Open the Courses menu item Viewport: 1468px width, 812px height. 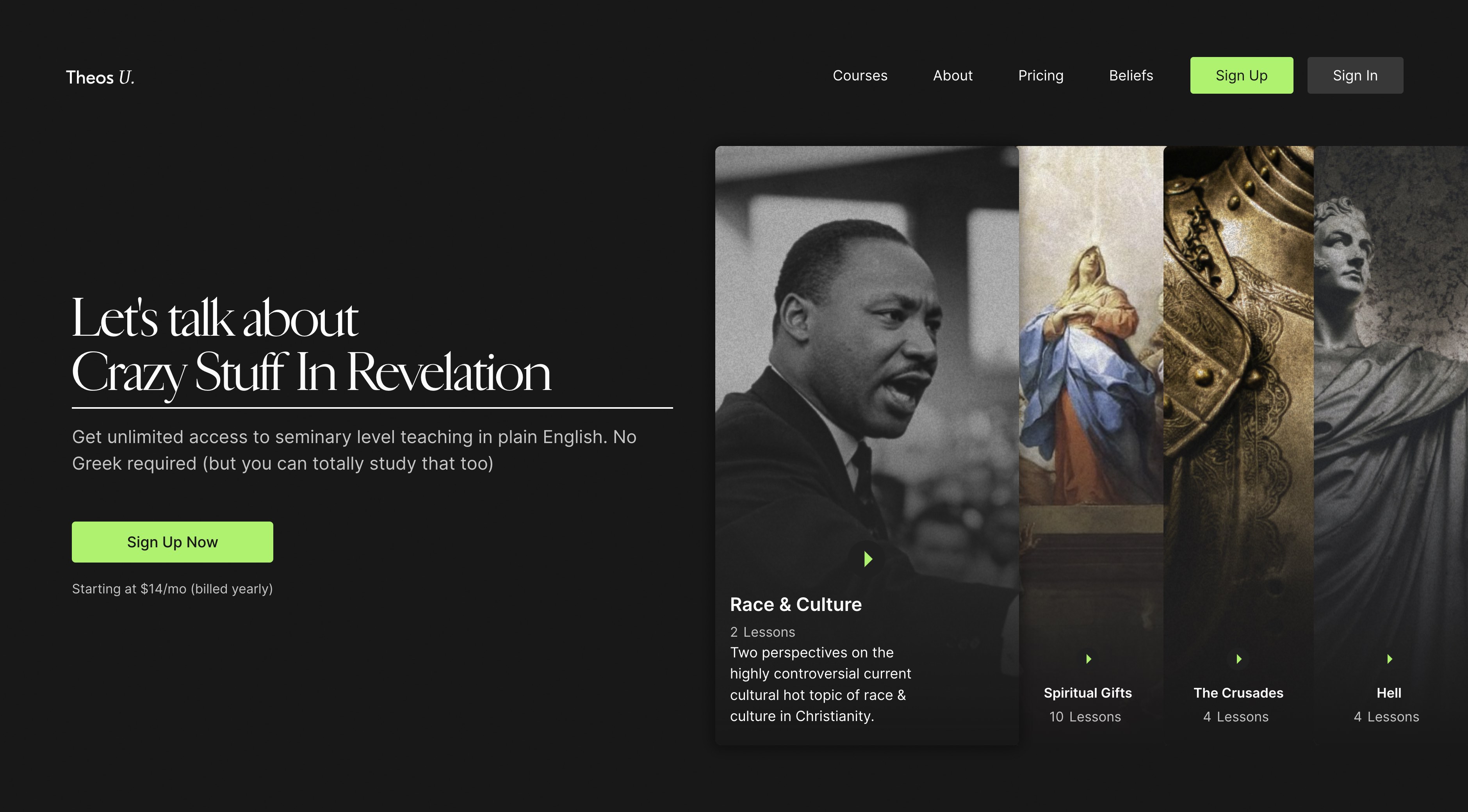click(860, 75)
